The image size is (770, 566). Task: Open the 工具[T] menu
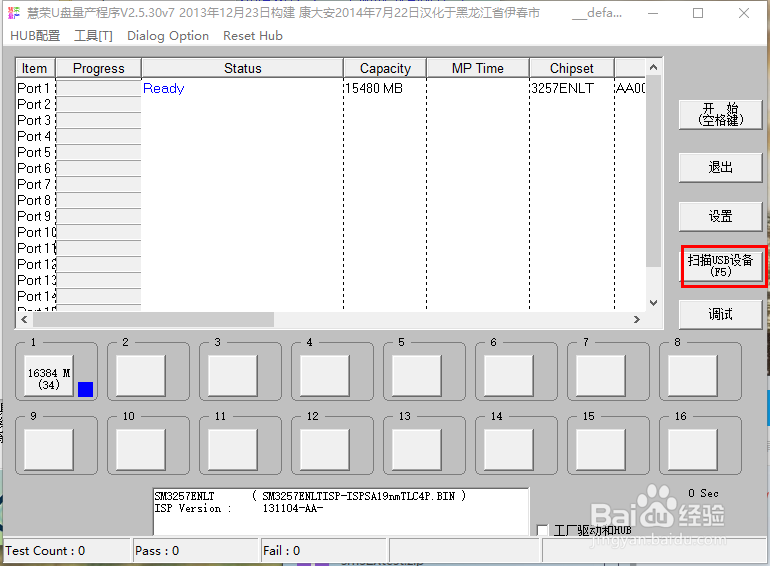93,36
